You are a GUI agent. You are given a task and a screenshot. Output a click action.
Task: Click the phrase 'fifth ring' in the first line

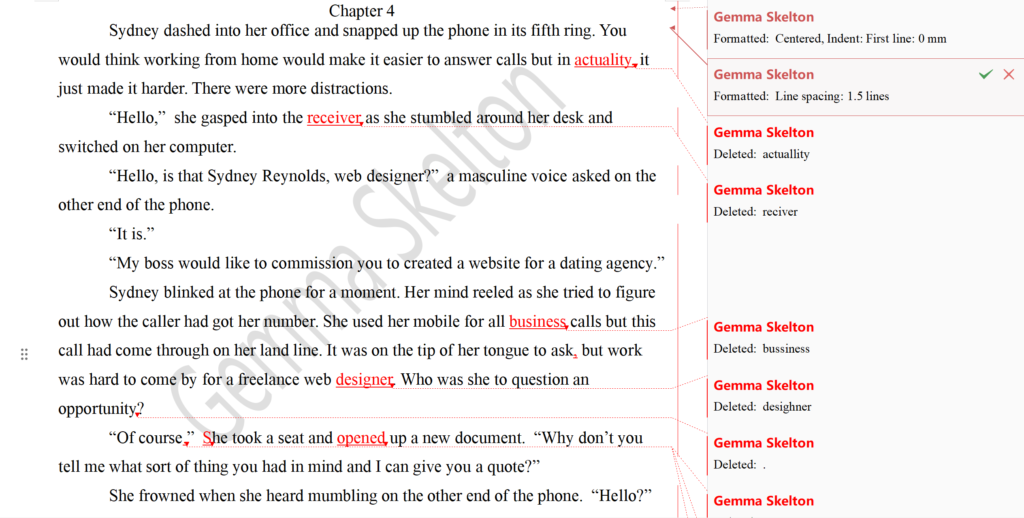click(x=563, y=31)
